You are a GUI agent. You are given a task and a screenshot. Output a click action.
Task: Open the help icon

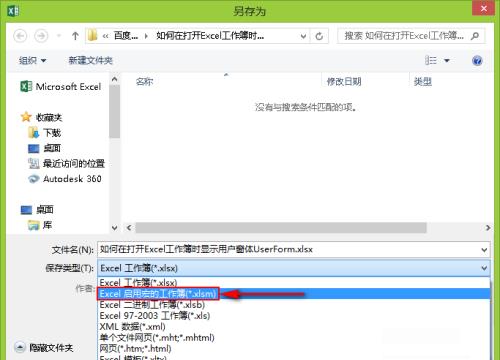477,61
